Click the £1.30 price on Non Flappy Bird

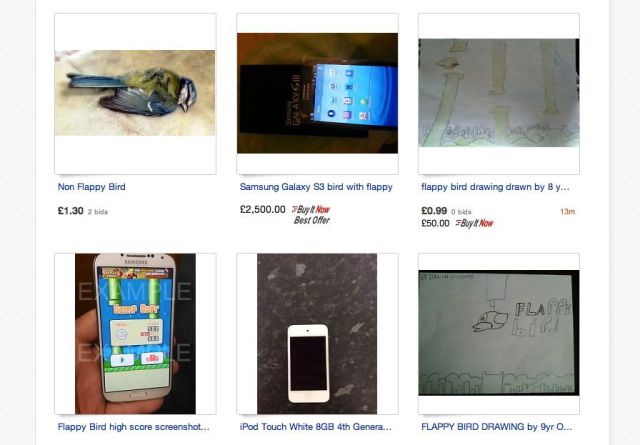[x=70, y=211]
